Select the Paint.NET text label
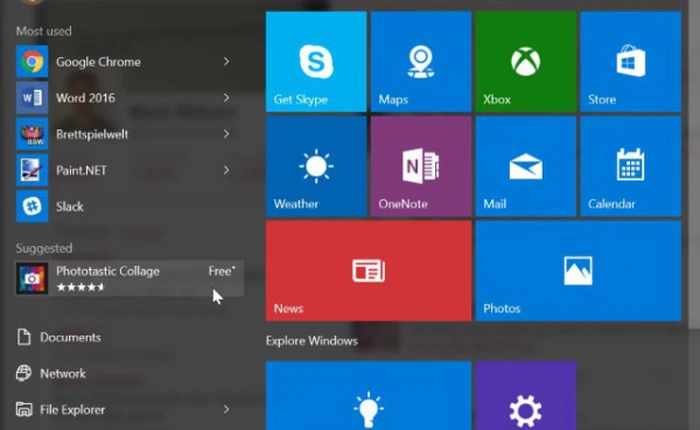 [81, 170]
